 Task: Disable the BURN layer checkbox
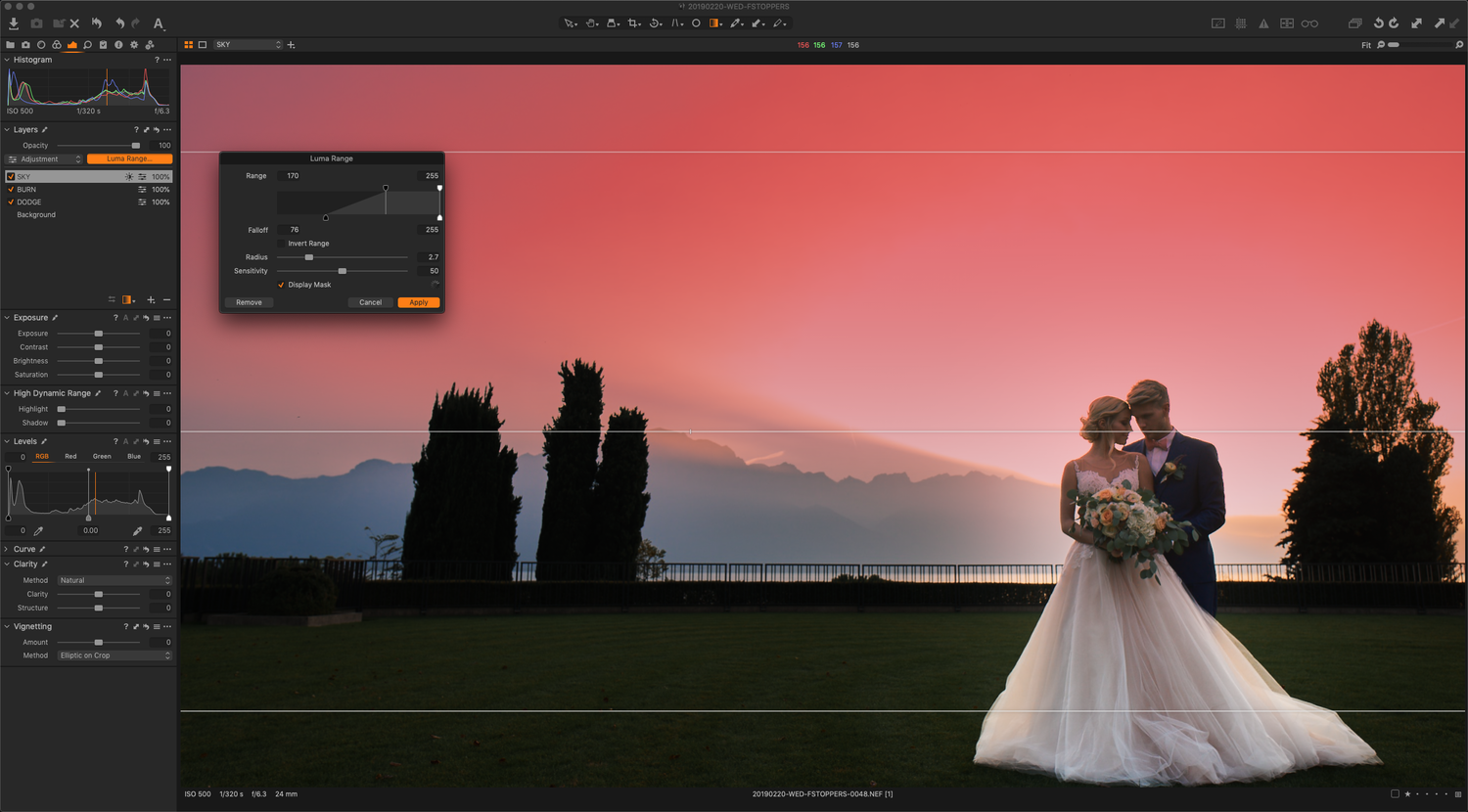pyautogui.click(x=11, y=190)
